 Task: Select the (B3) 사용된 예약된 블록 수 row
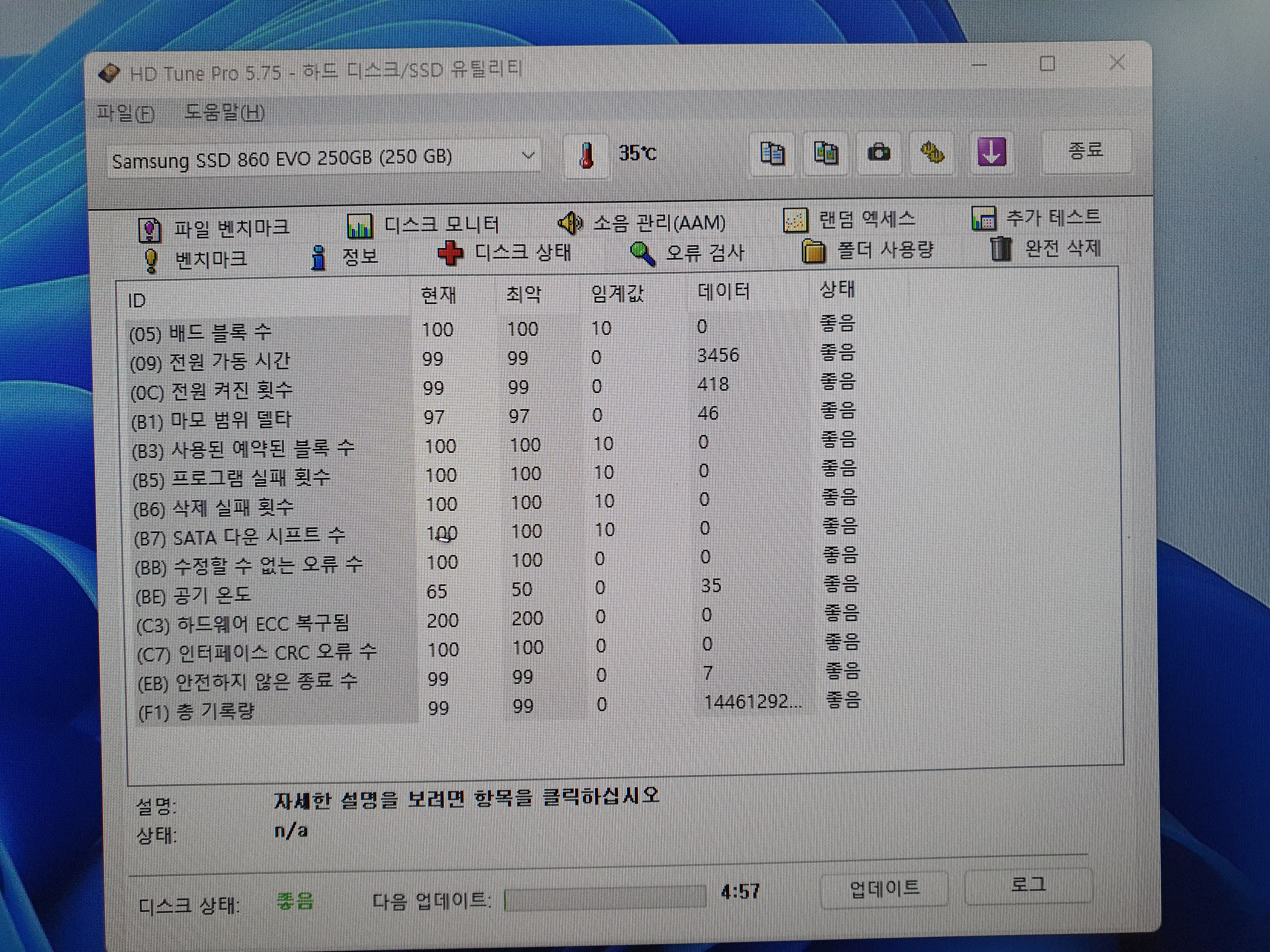click(494, 446)
